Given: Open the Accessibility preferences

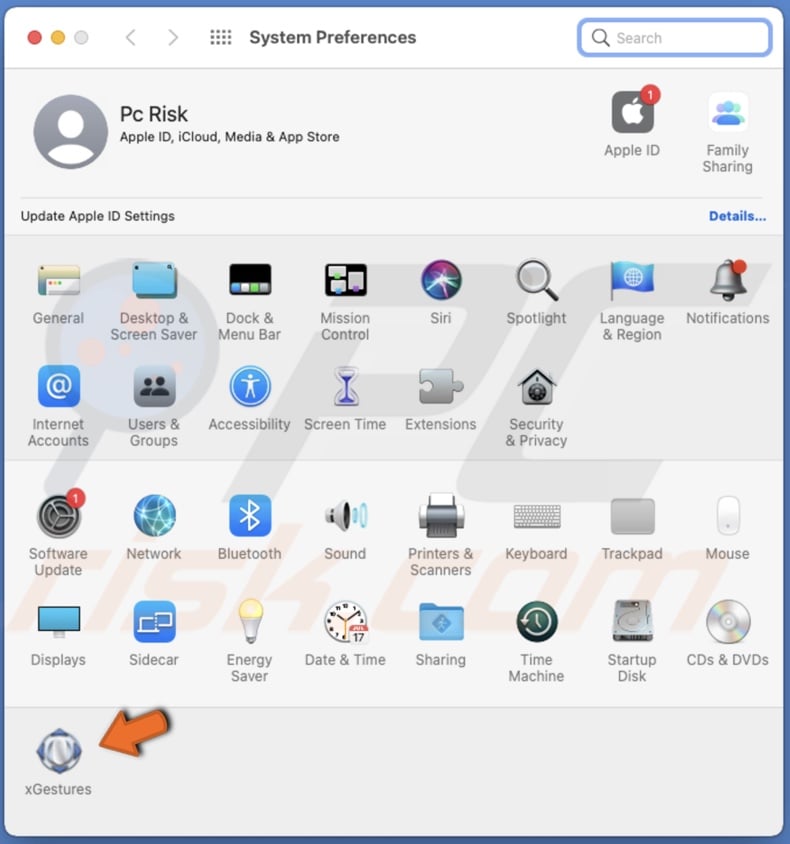Looking at the screenshot, I should pos(250,387).
